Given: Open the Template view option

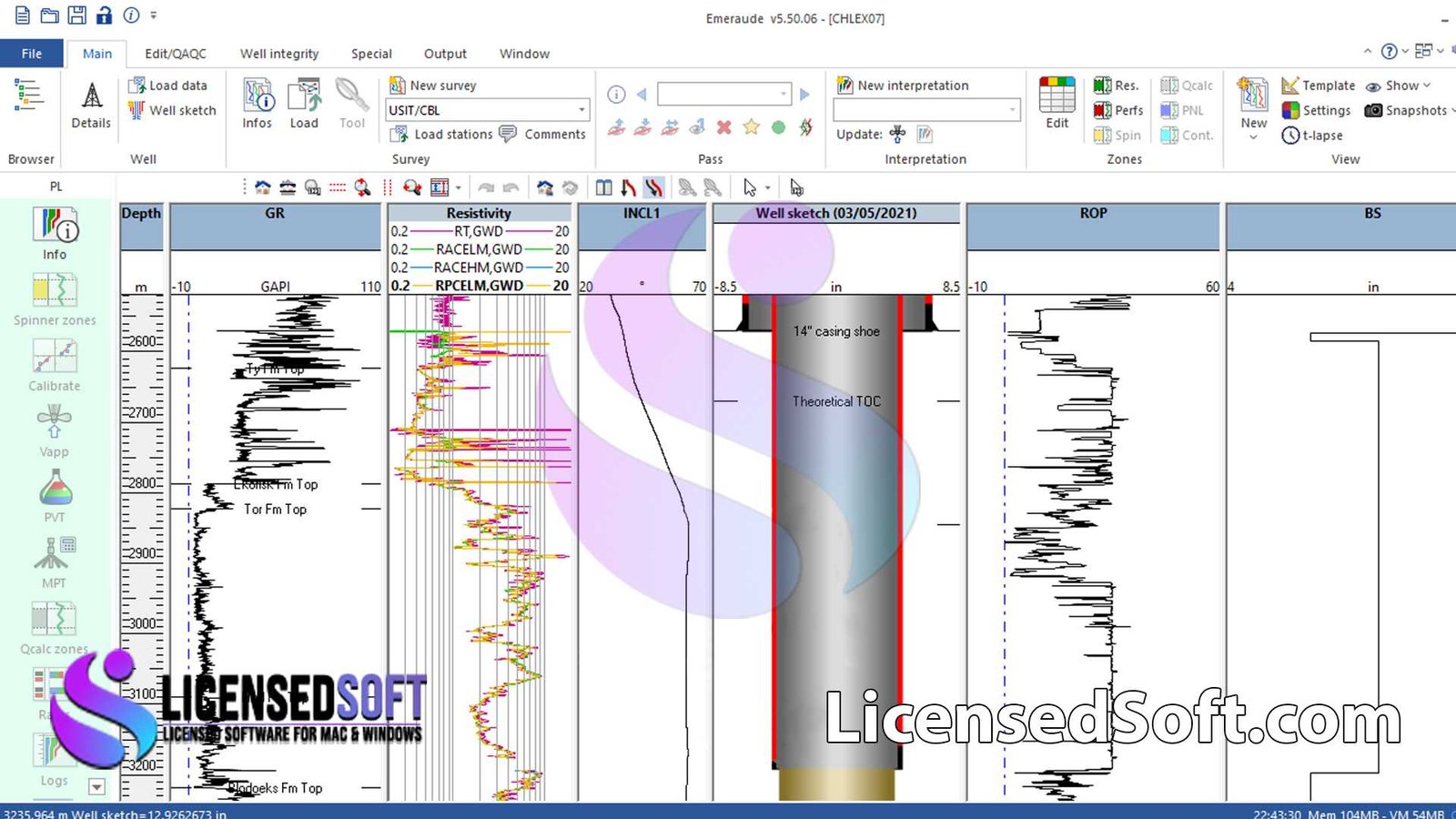Looking at the screenshot, I should 1319,86.
